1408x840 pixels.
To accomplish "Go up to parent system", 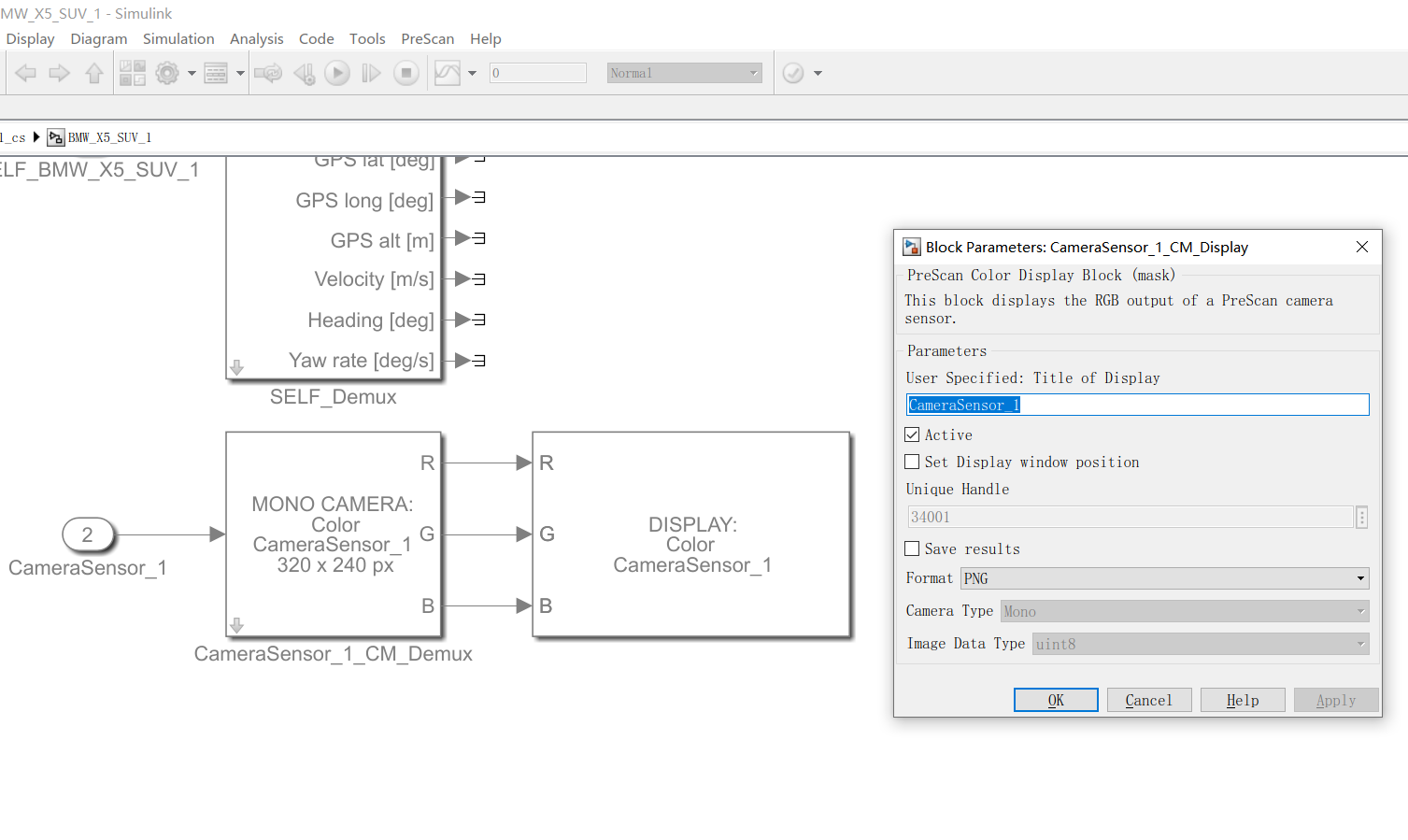I will pyautogui.click(x=94, y=73).
